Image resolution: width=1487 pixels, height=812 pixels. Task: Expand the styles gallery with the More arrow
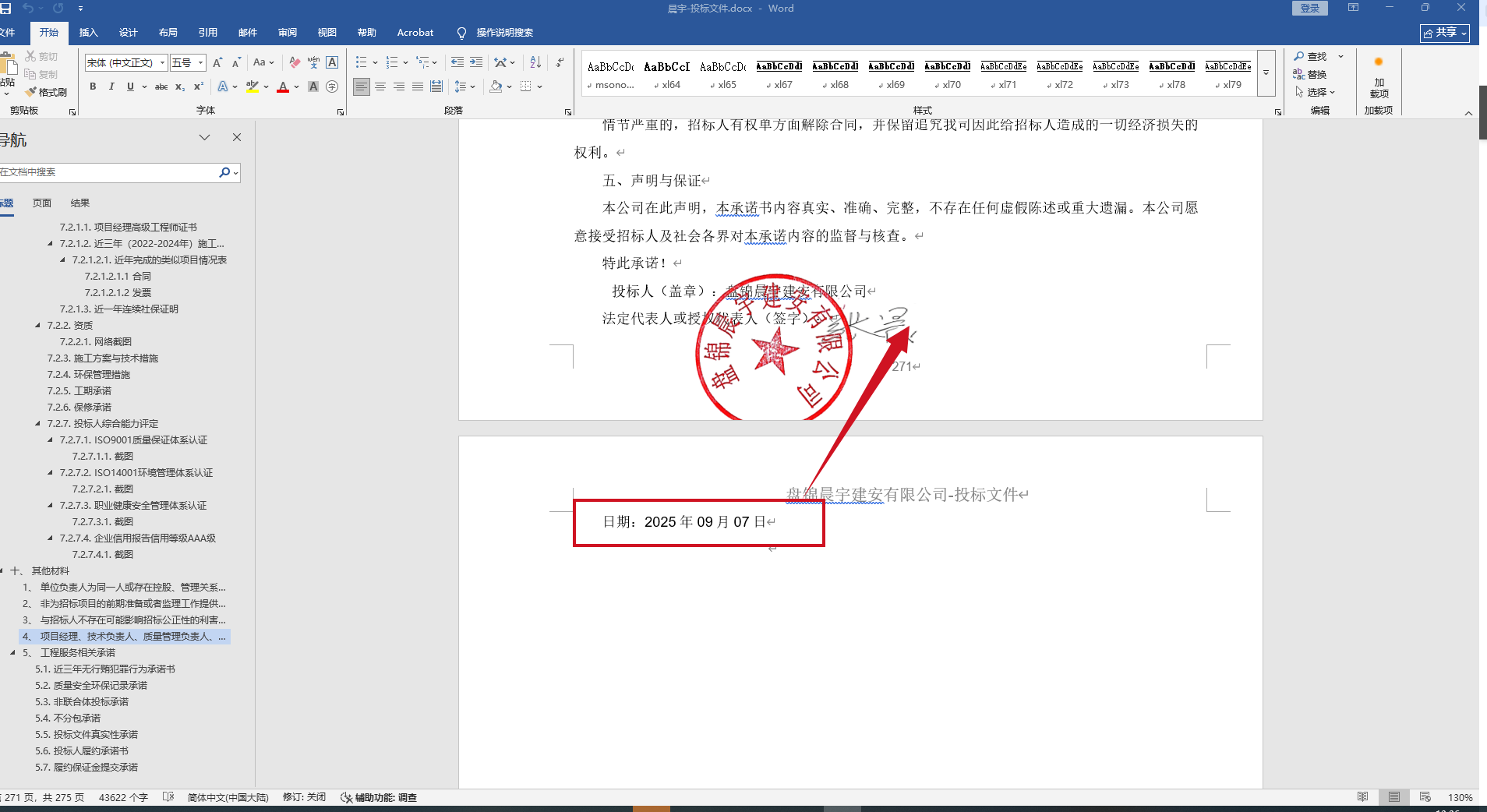1266,72
